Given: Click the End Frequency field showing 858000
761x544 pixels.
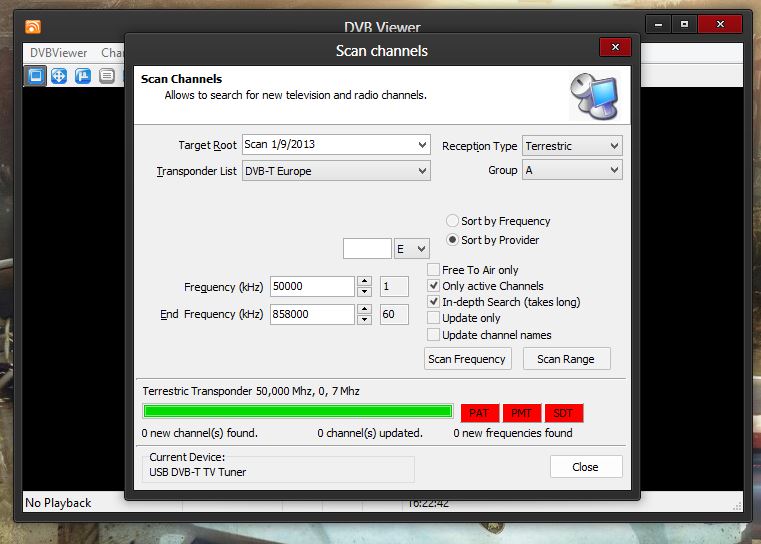Looking at the screenshot, I should [312, 314].
